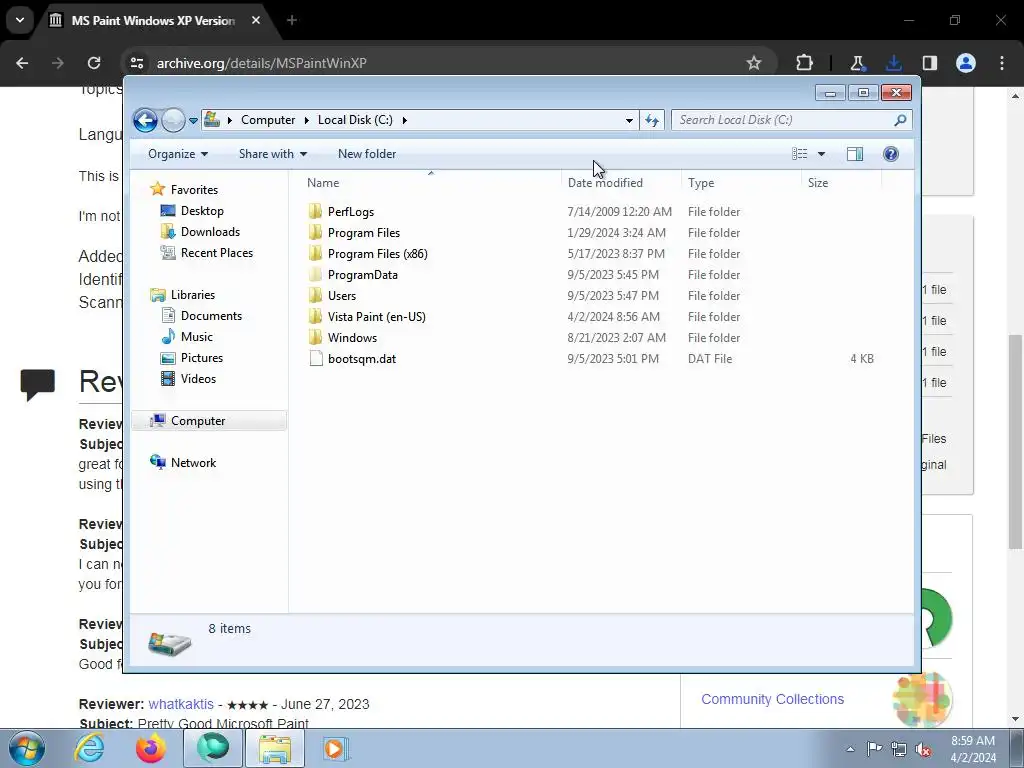
Task: Click the Change your view icon
Action: coord(799,154)
